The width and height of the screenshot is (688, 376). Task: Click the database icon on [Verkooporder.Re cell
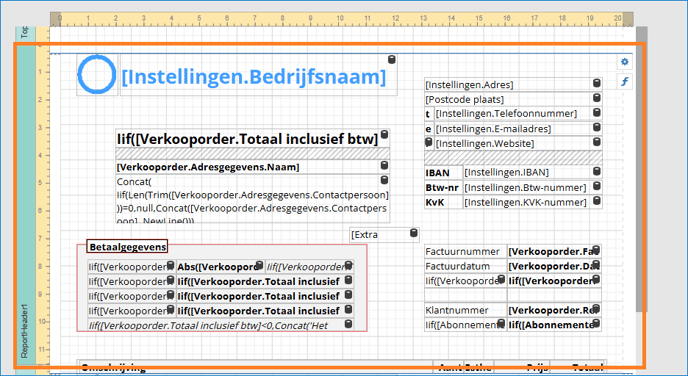[596, 309]
